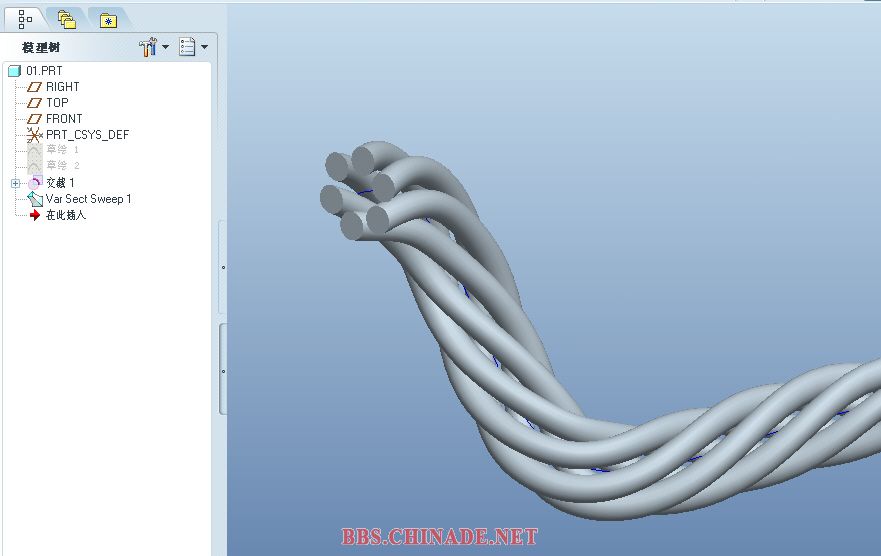Open the Favorites navigator tab
Screen dimensions: 881x556
108,21
